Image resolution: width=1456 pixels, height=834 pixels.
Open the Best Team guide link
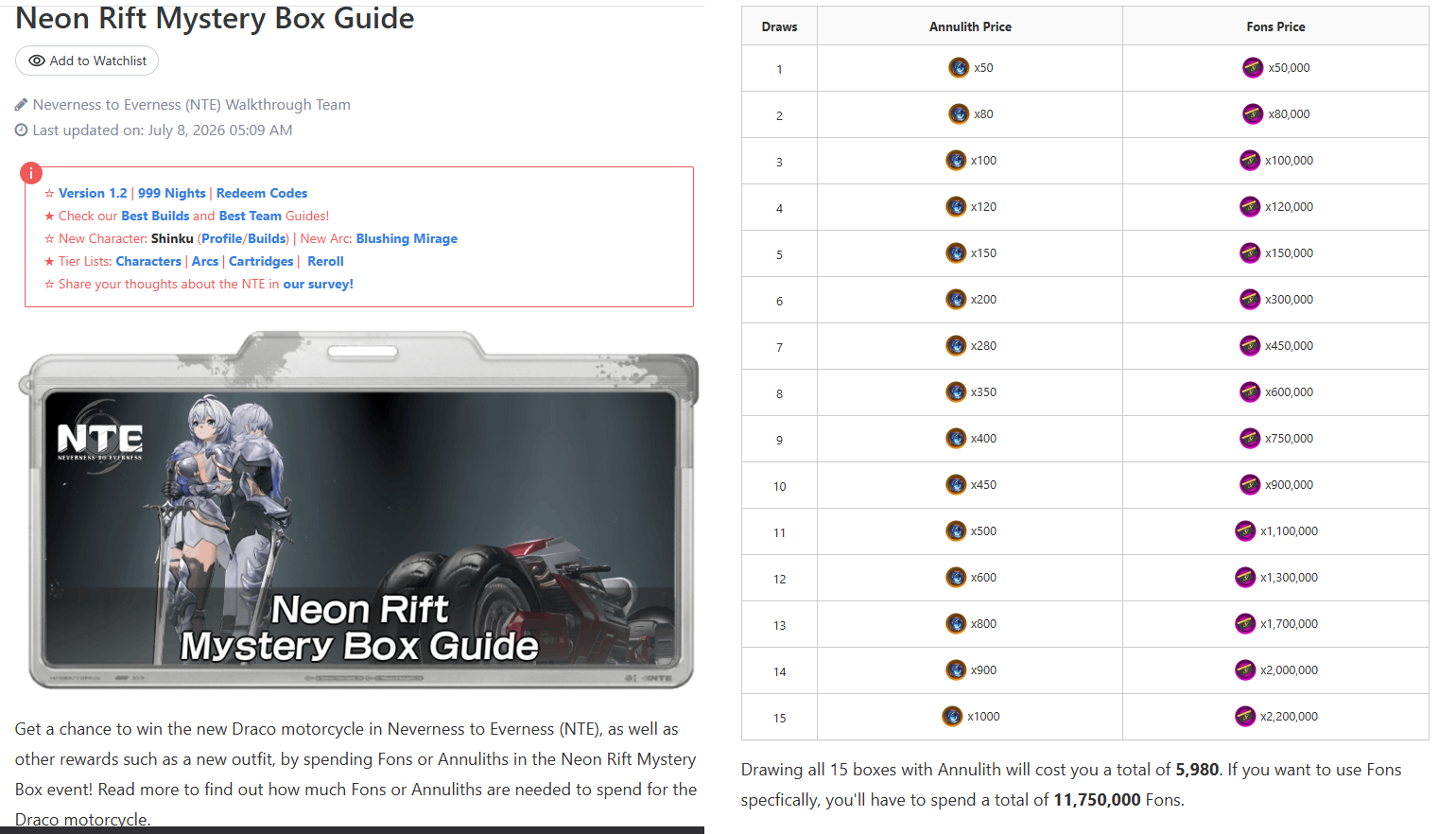[251, 216]
